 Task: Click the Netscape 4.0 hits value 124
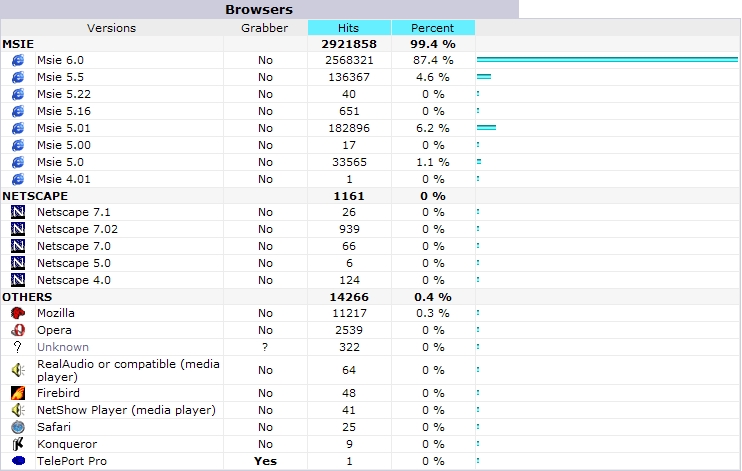point(349,280)
